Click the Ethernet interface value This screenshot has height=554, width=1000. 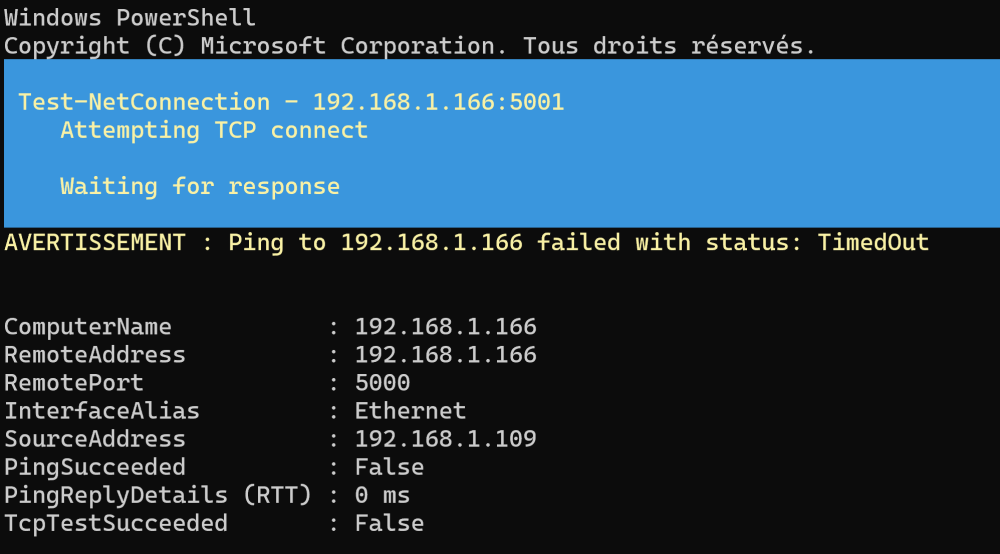click(410, 411)
